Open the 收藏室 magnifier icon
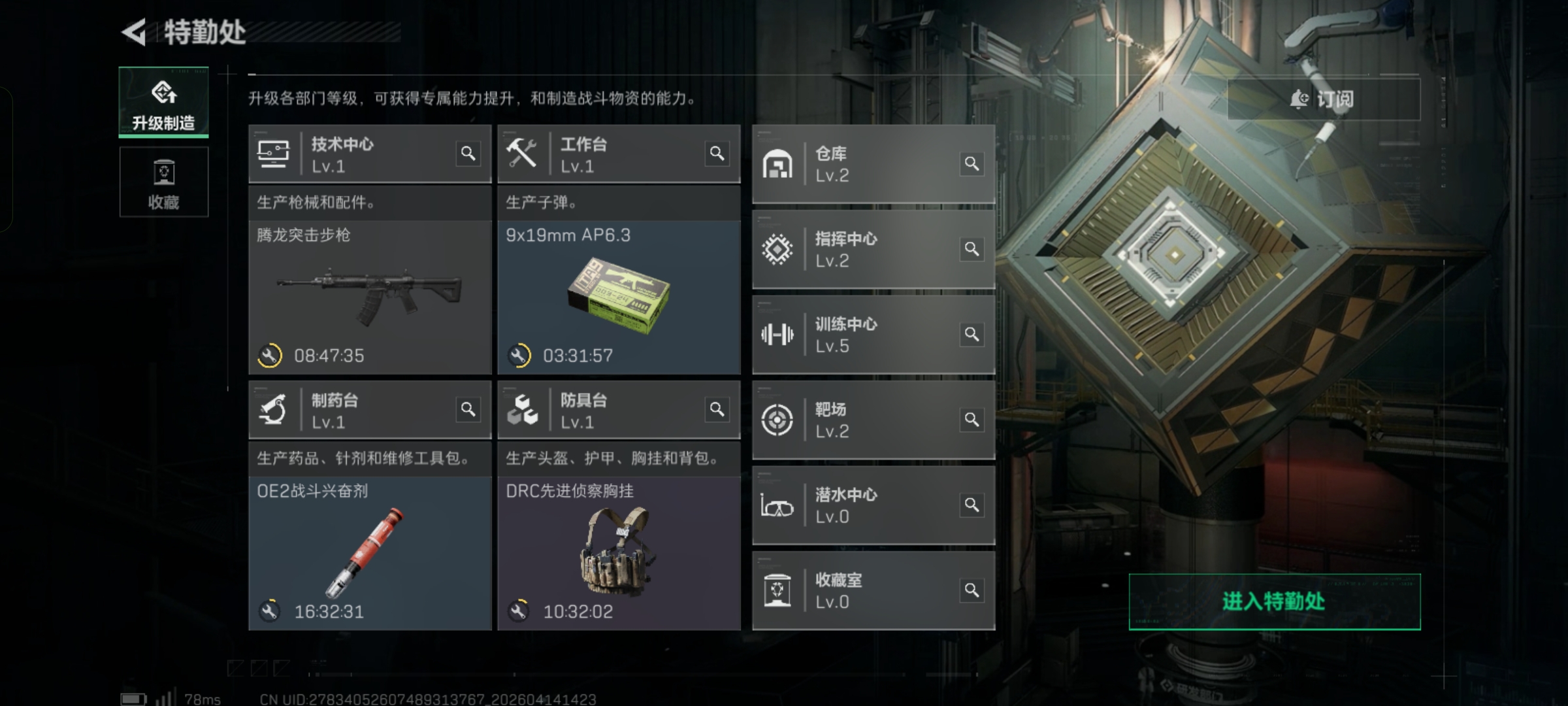 972,590
